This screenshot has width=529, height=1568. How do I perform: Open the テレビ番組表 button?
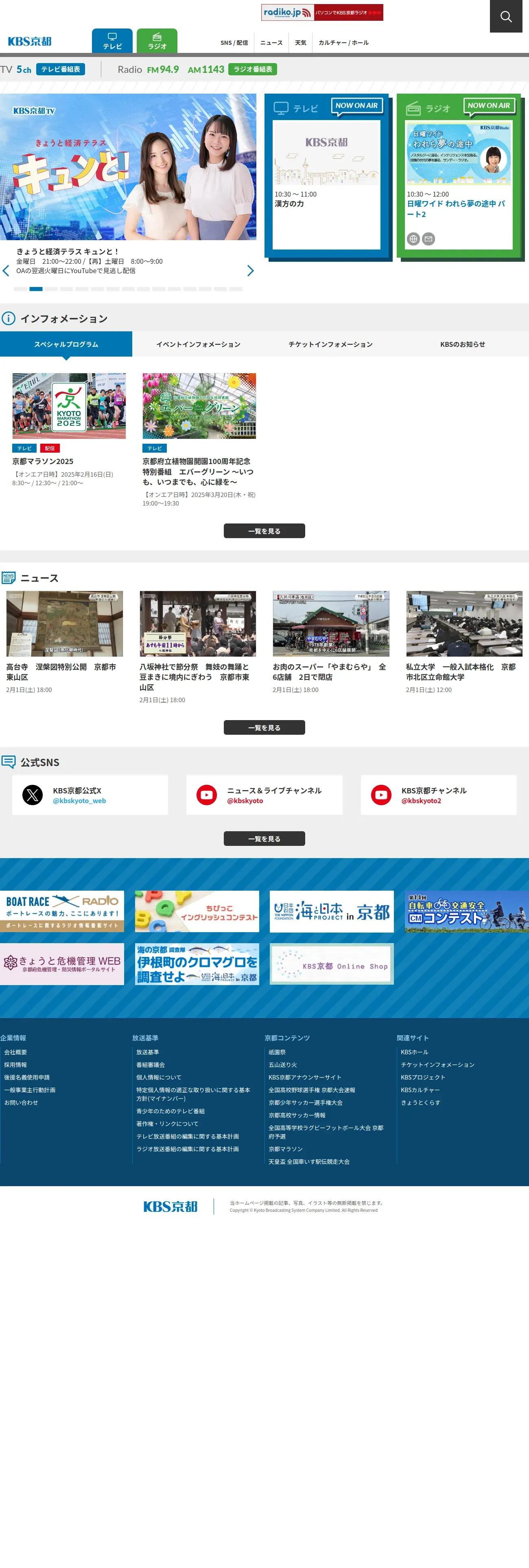click(x=60, y=69)
